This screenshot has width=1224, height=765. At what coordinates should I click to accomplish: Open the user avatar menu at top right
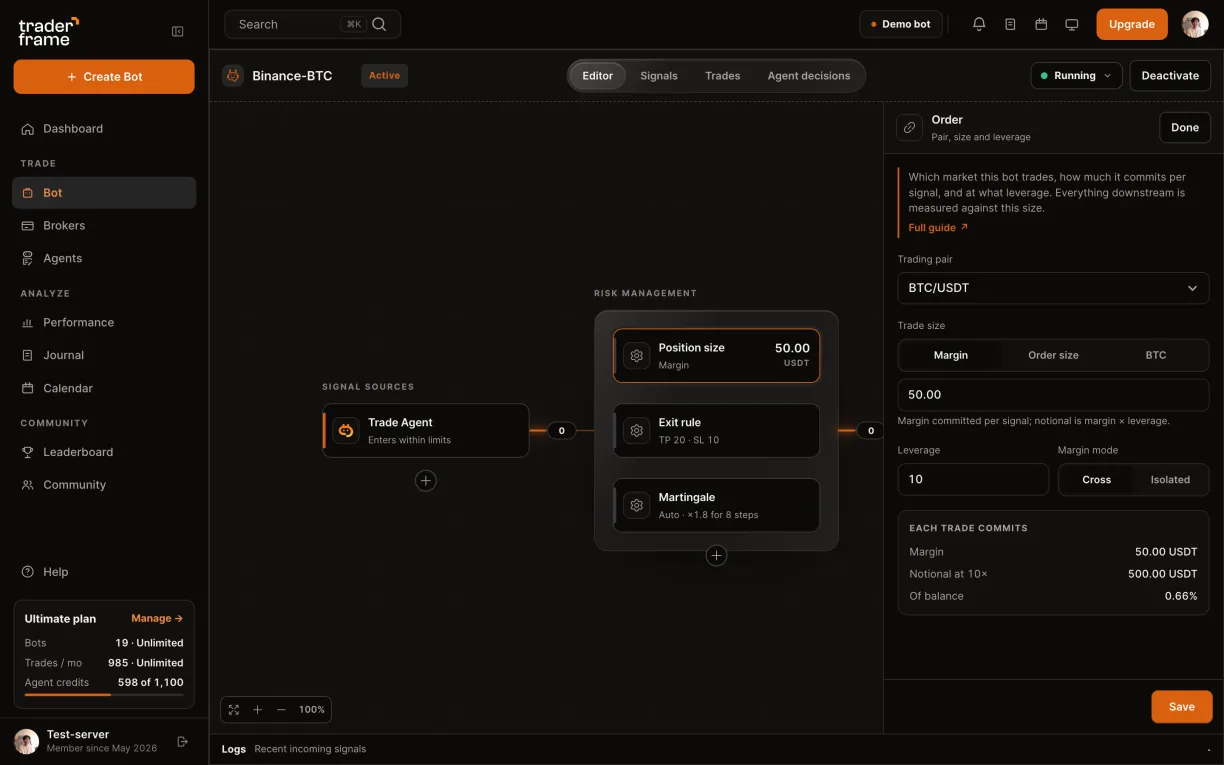[x=1195, y=24]
